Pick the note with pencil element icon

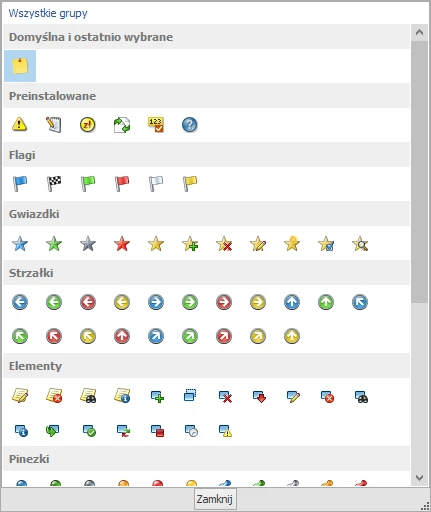click(x=20, y=396)
